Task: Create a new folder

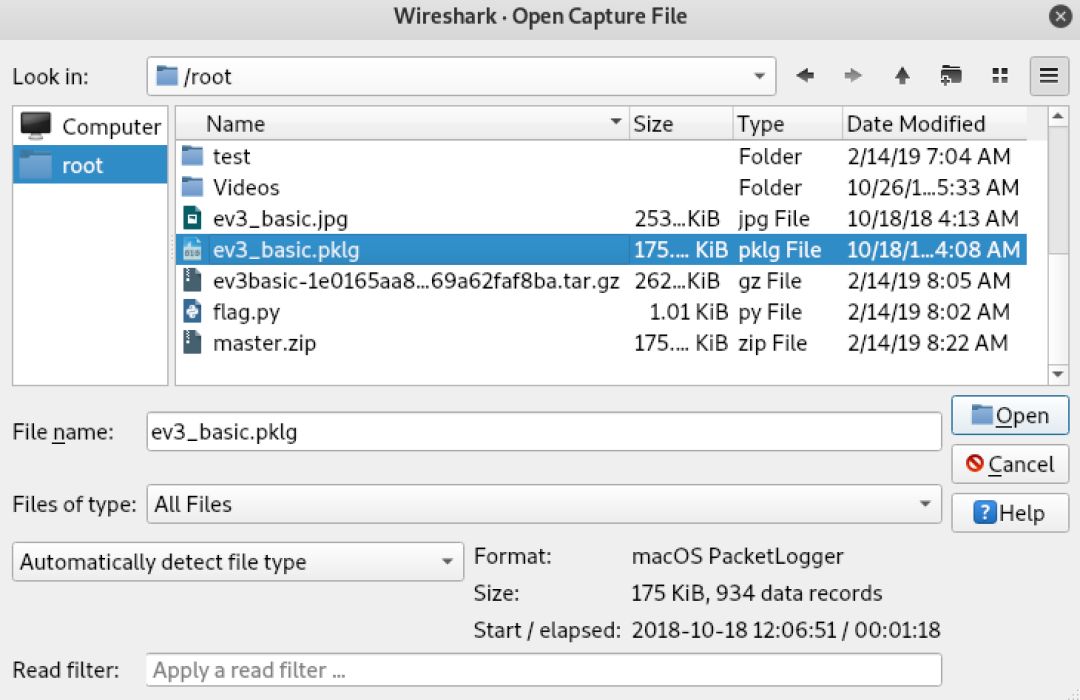Action: click(x=951, y=75)
